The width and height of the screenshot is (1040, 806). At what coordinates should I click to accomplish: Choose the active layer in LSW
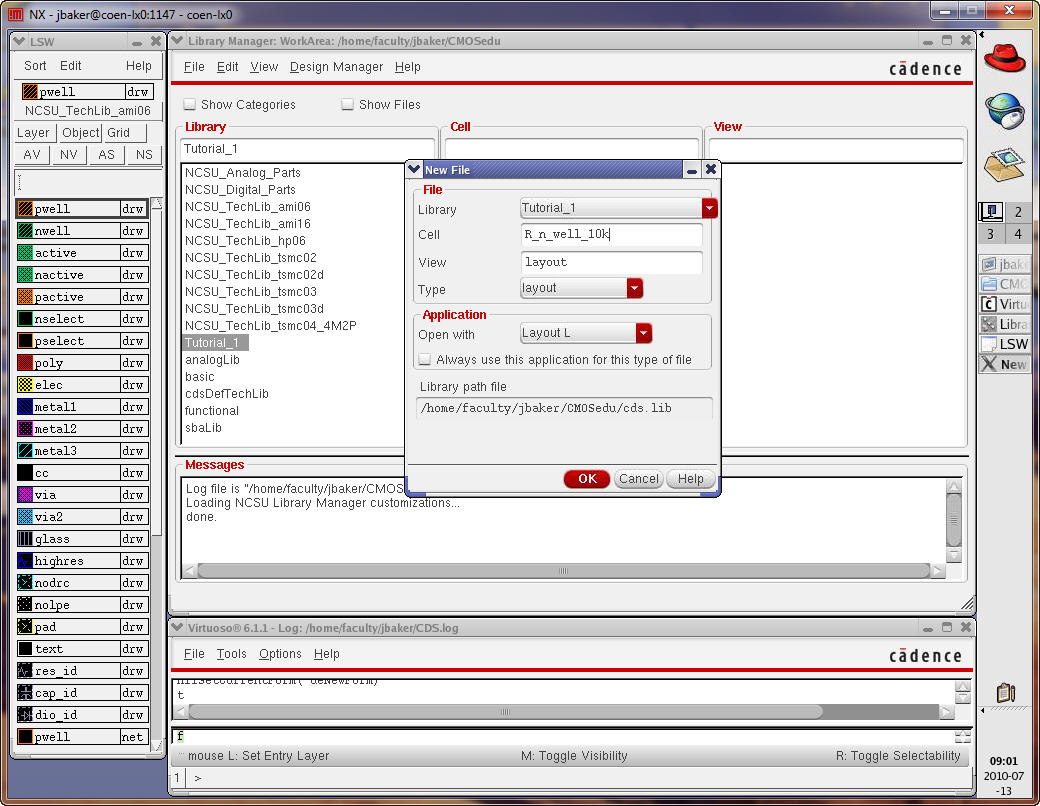(x=82, y=253)
